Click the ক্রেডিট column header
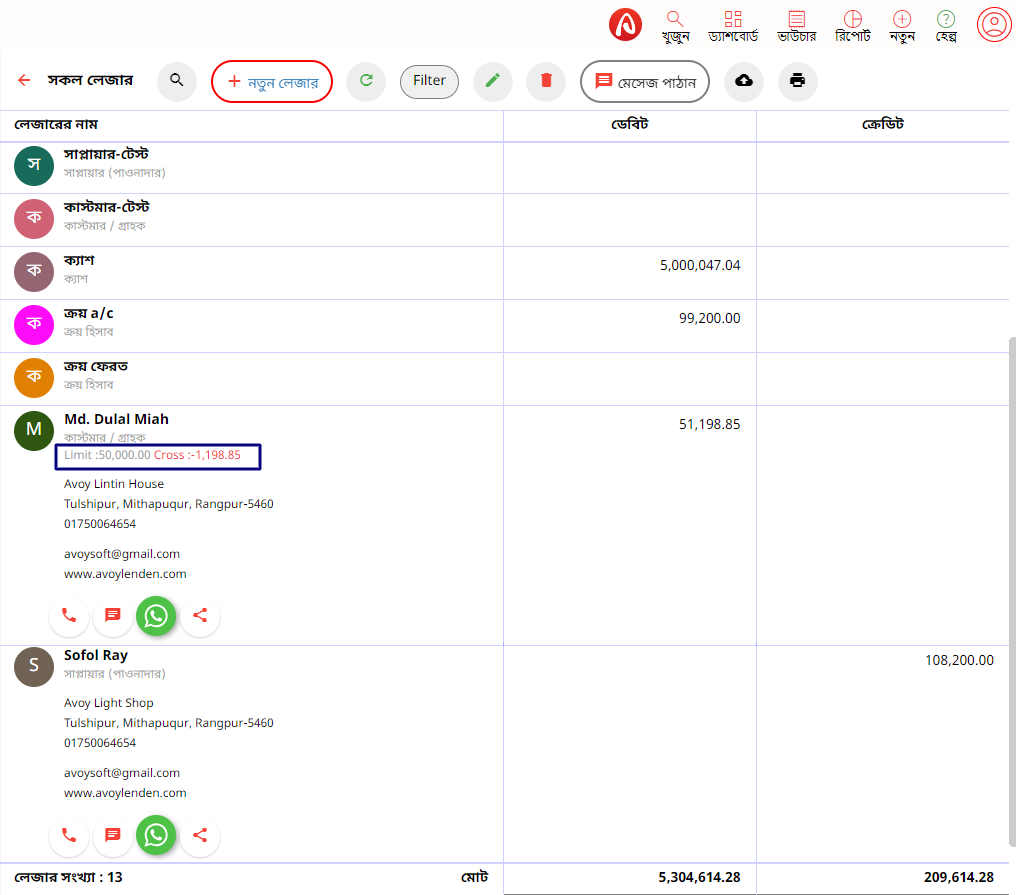 (x=883, y=124)
